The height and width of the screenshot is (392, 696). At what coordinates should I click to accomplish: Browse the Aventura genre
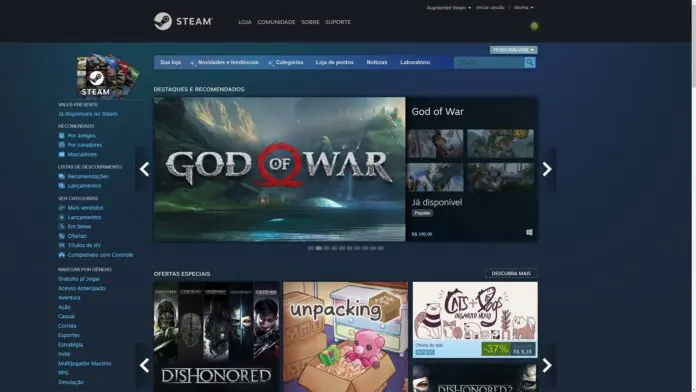(x=69, y=297)
